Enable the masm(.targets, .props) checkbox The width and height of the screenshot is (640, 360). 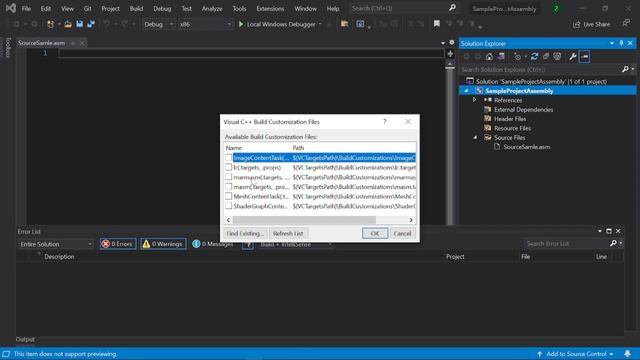229,187
